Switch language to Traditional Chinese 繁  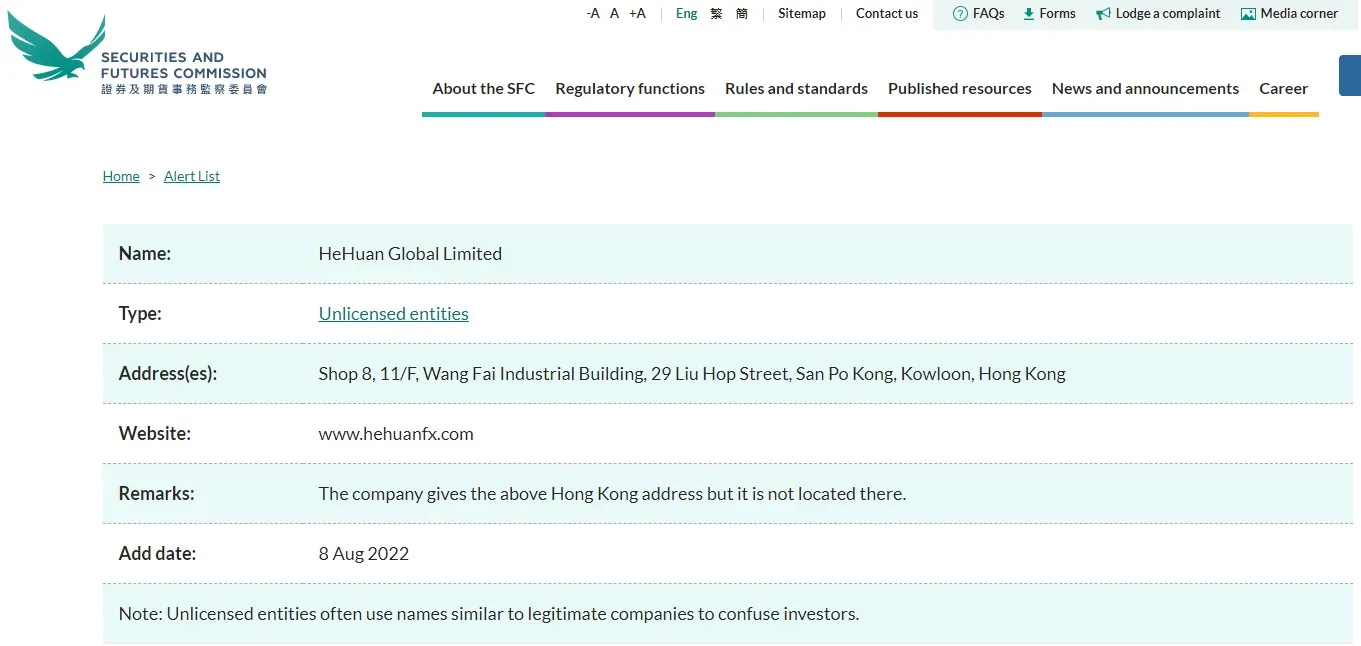click(717, 14)
